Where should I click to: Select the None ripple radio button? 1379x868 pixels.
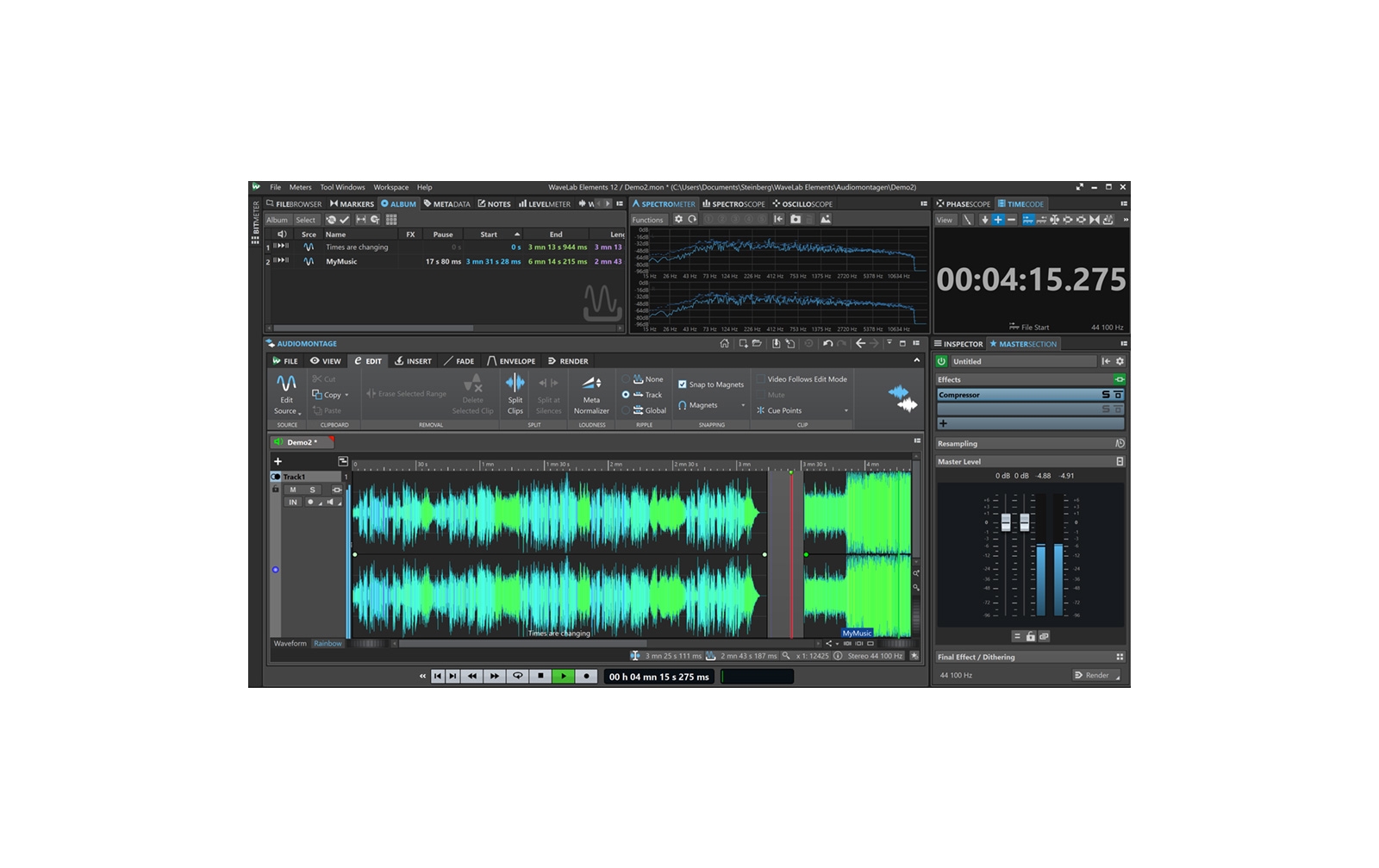point(626,379)
